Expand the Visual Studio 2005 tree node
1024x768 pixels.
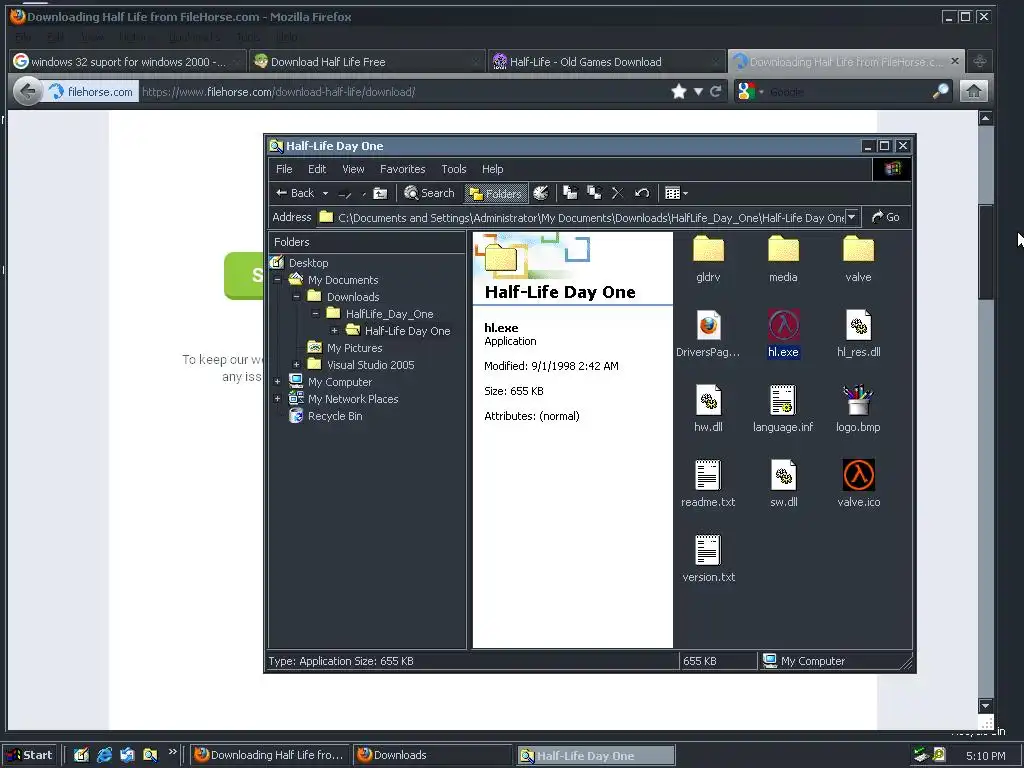click(296, 364)
